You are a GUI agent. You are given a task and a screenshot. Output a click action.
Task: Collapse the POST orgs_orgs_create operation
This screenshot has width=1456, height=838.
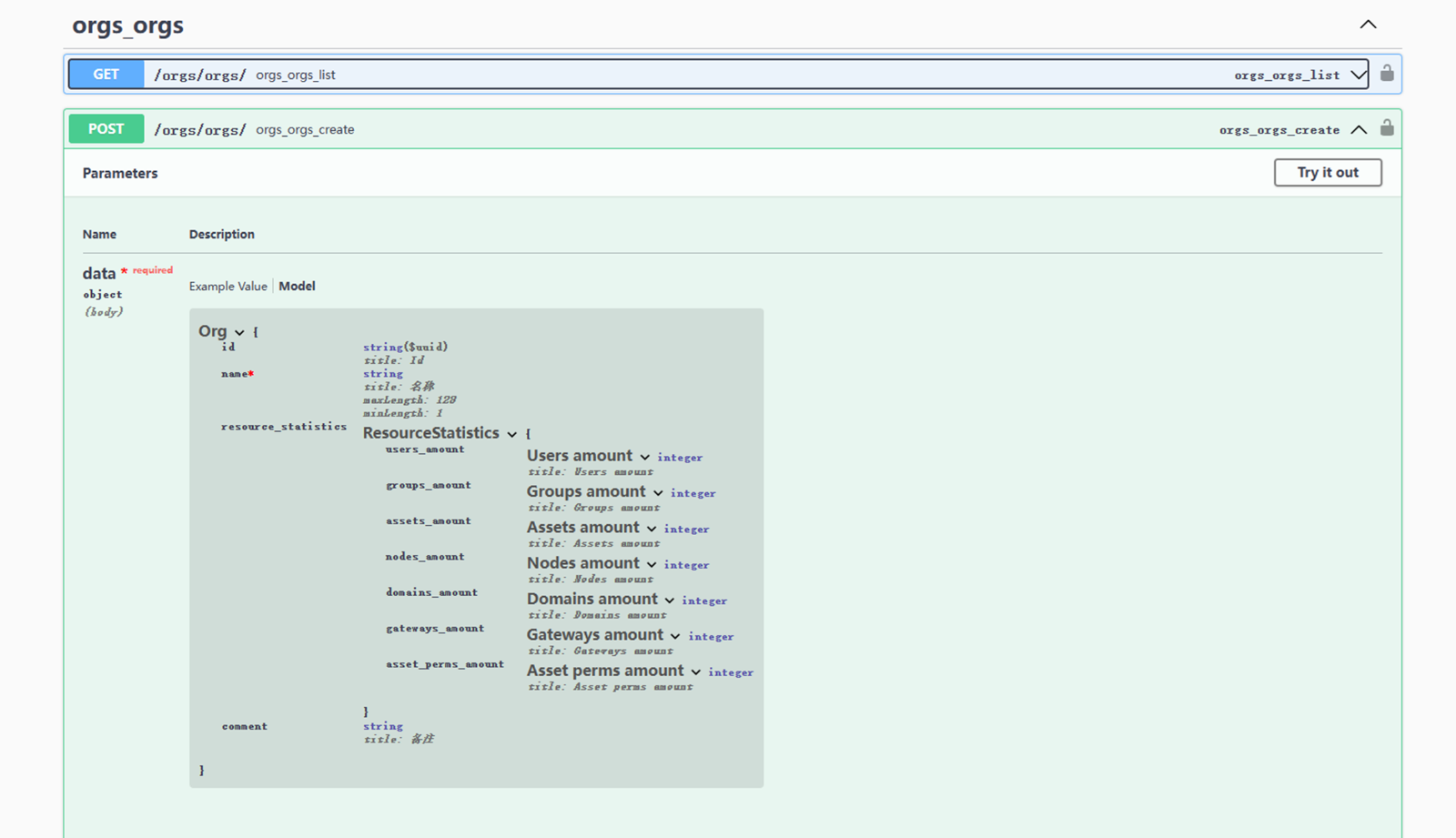coord(1359,129)
